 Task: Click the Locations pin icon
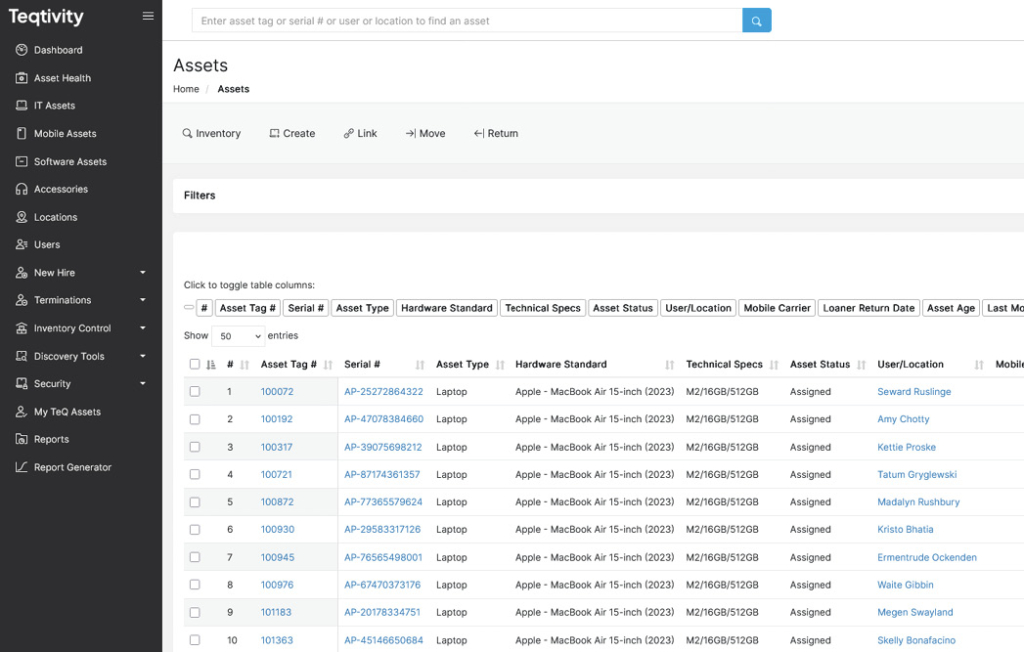pos(22,217)
